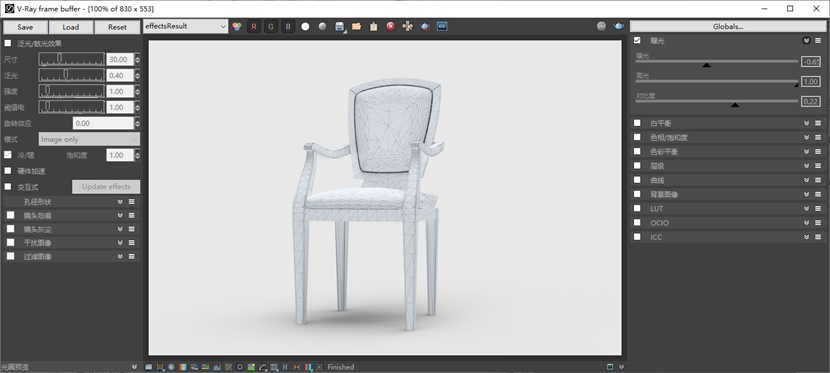Toggle the background image icon in status bar
Viewport: 830px width, 373px height.
251,367
